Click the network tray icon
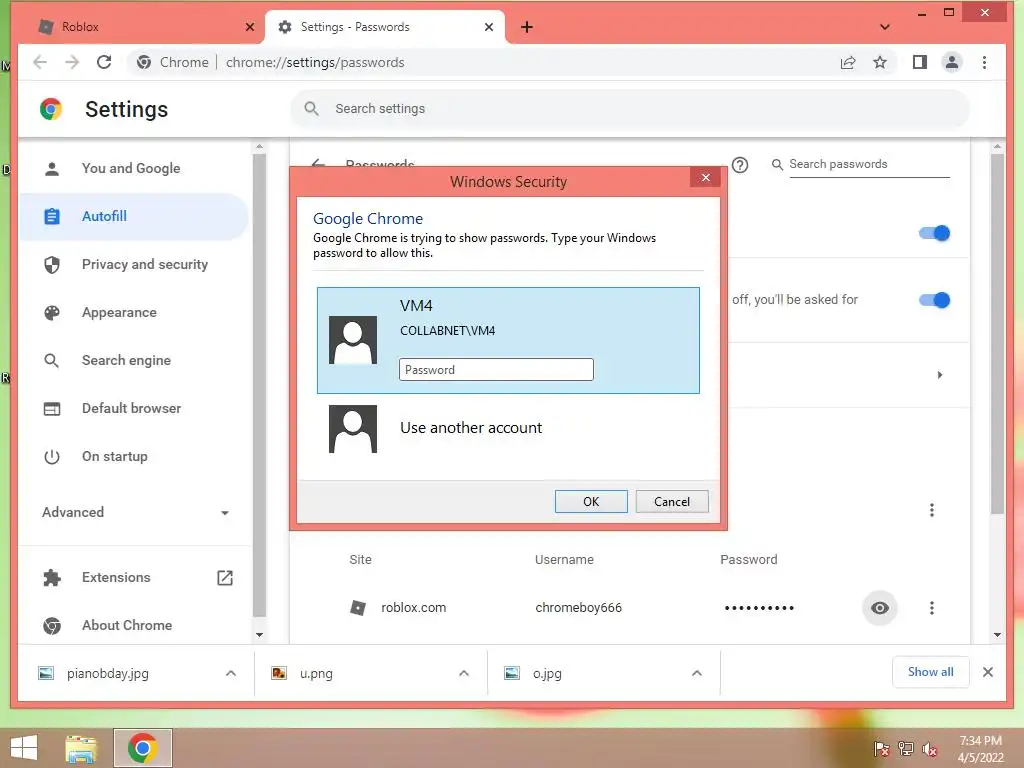This screenshot has width=1024, height=768. point(906,749)
